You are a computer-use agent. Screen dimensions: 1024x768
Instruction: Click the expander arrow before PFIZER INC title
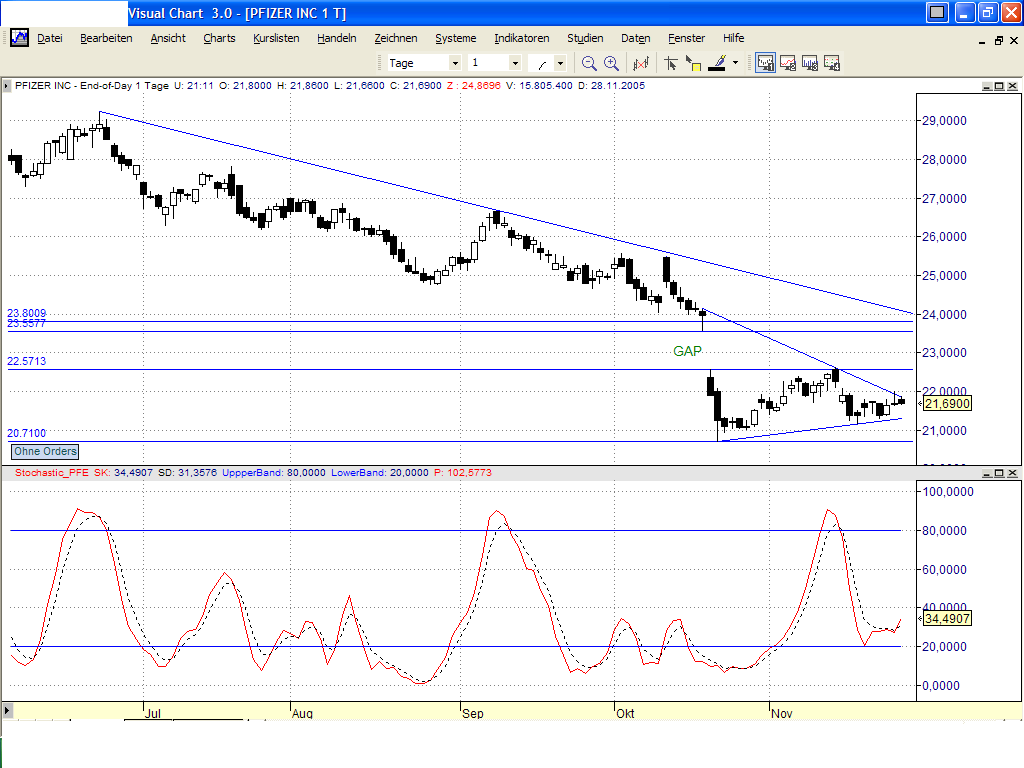pos(7,86)
